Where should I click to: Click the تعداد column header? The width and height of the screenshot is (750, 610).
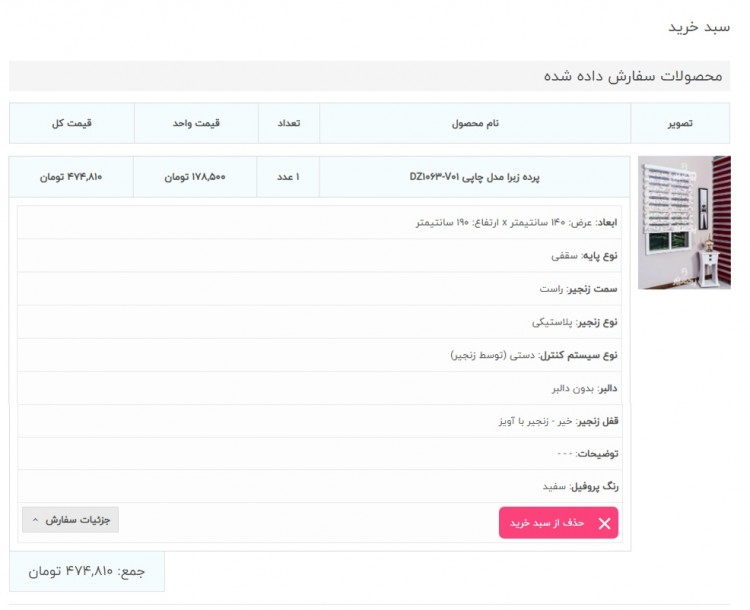(x=289, y=123)
